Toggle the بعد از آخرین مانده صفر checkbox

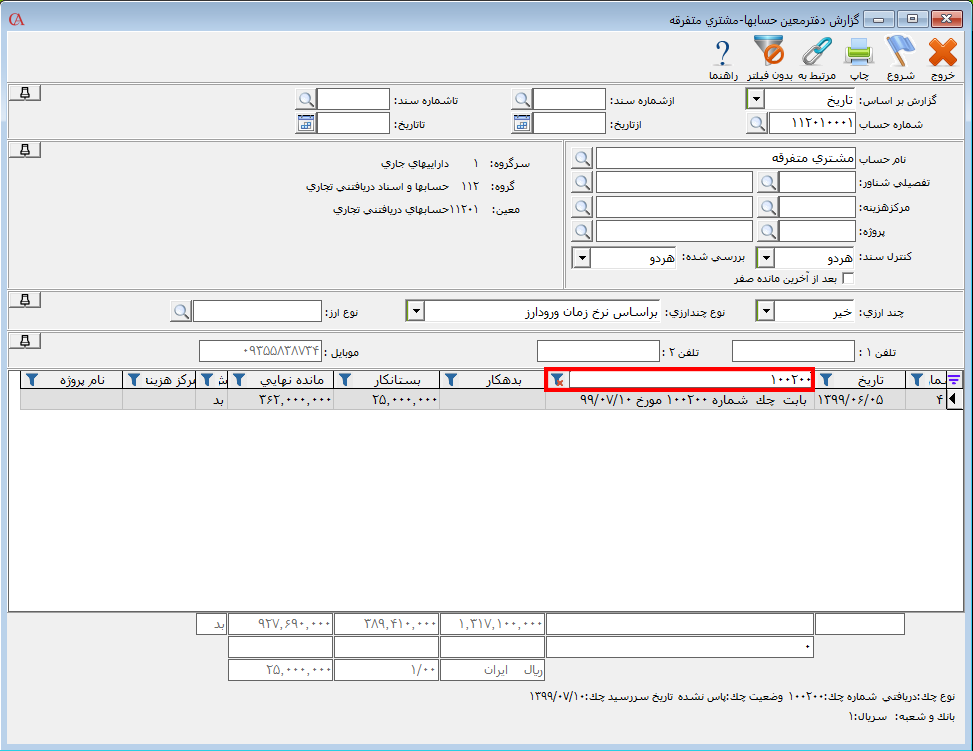click(x=848, y=279)
